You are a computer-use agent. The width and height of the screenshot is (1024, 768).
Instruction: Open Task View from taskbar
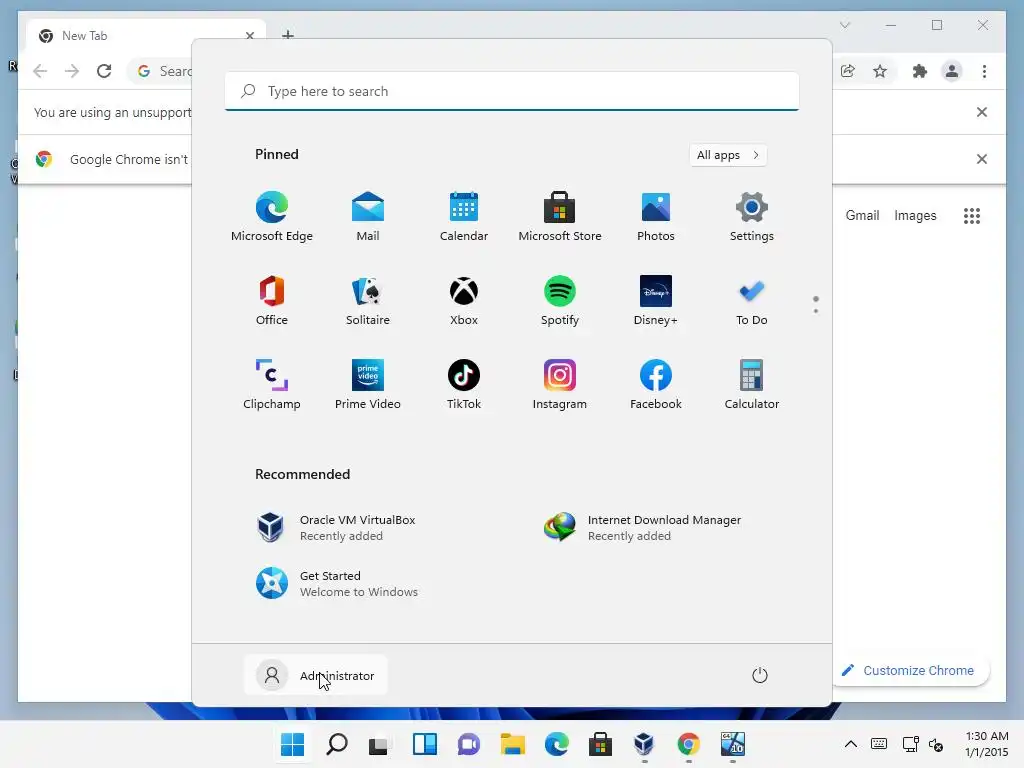379,744
